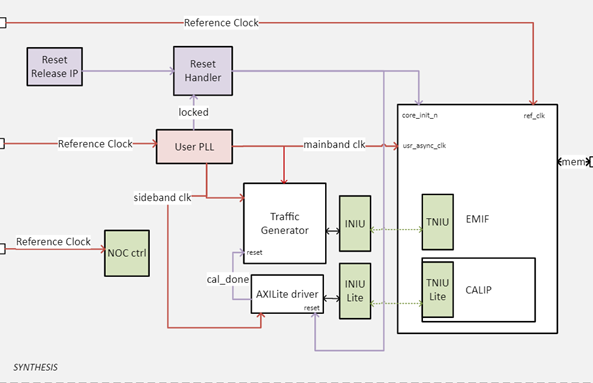
Task: Select the ref_clk port label
Action: [x=534, y=116]
